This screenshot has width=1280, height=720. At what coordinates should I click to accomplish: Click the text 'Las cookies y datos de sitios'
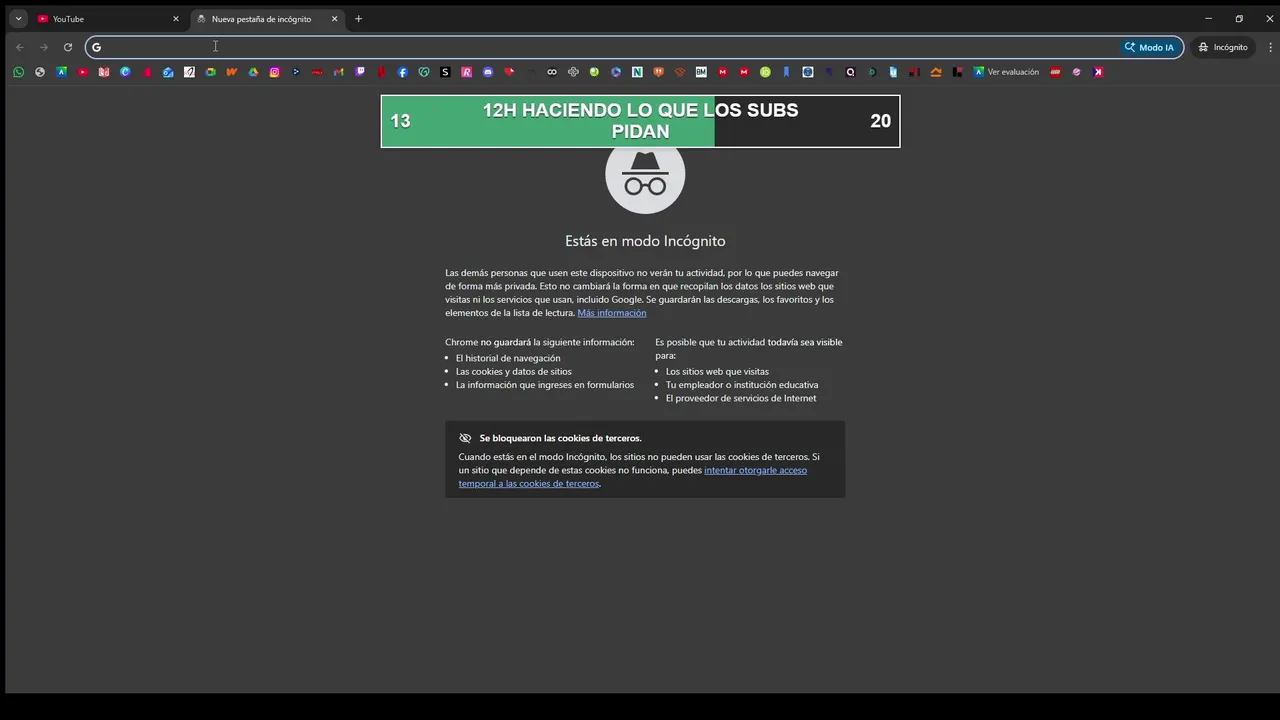(x=514, y=371)
